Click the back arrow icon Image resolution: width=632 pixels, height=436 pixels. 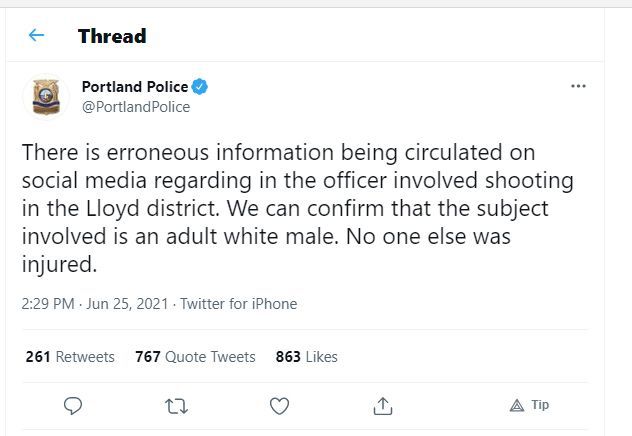36,36
